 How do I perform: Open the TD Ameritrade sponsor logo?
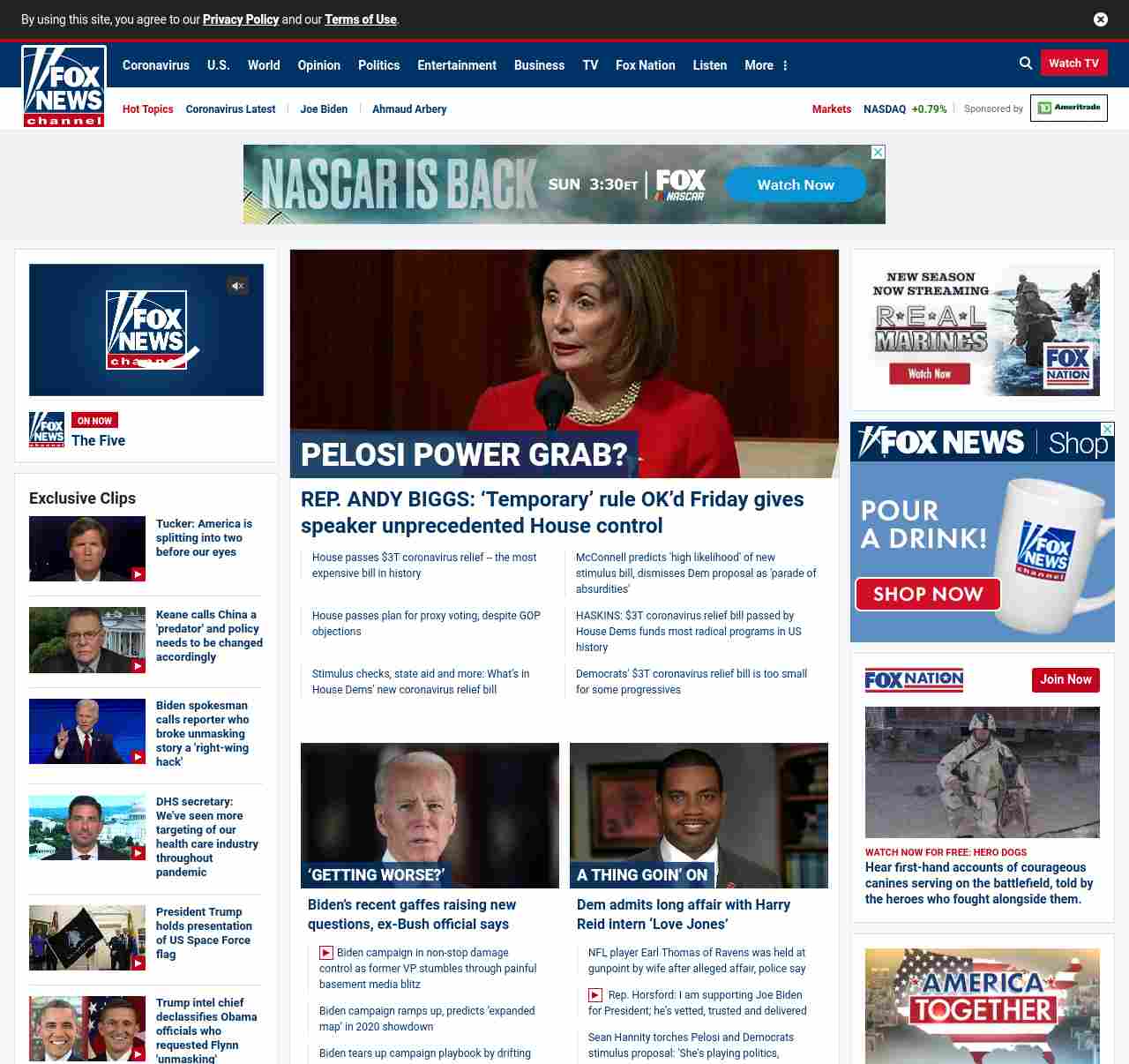click(1068, 108)
